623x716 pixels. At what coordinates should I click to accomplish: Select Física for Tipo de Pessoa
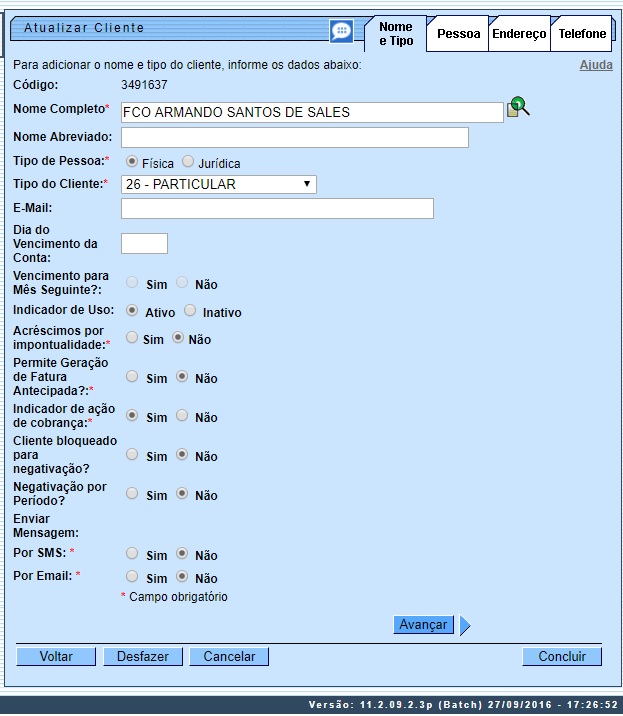click(x=132, y=161)
